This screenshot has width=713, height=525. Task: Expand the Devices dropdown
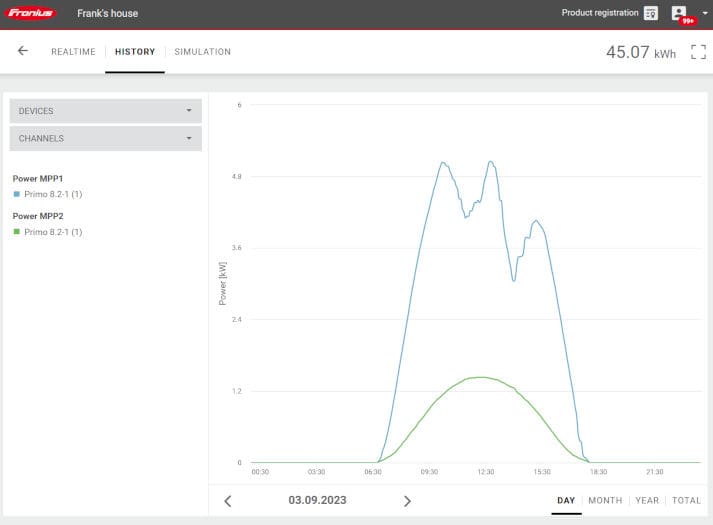click(x=105, y=111)
